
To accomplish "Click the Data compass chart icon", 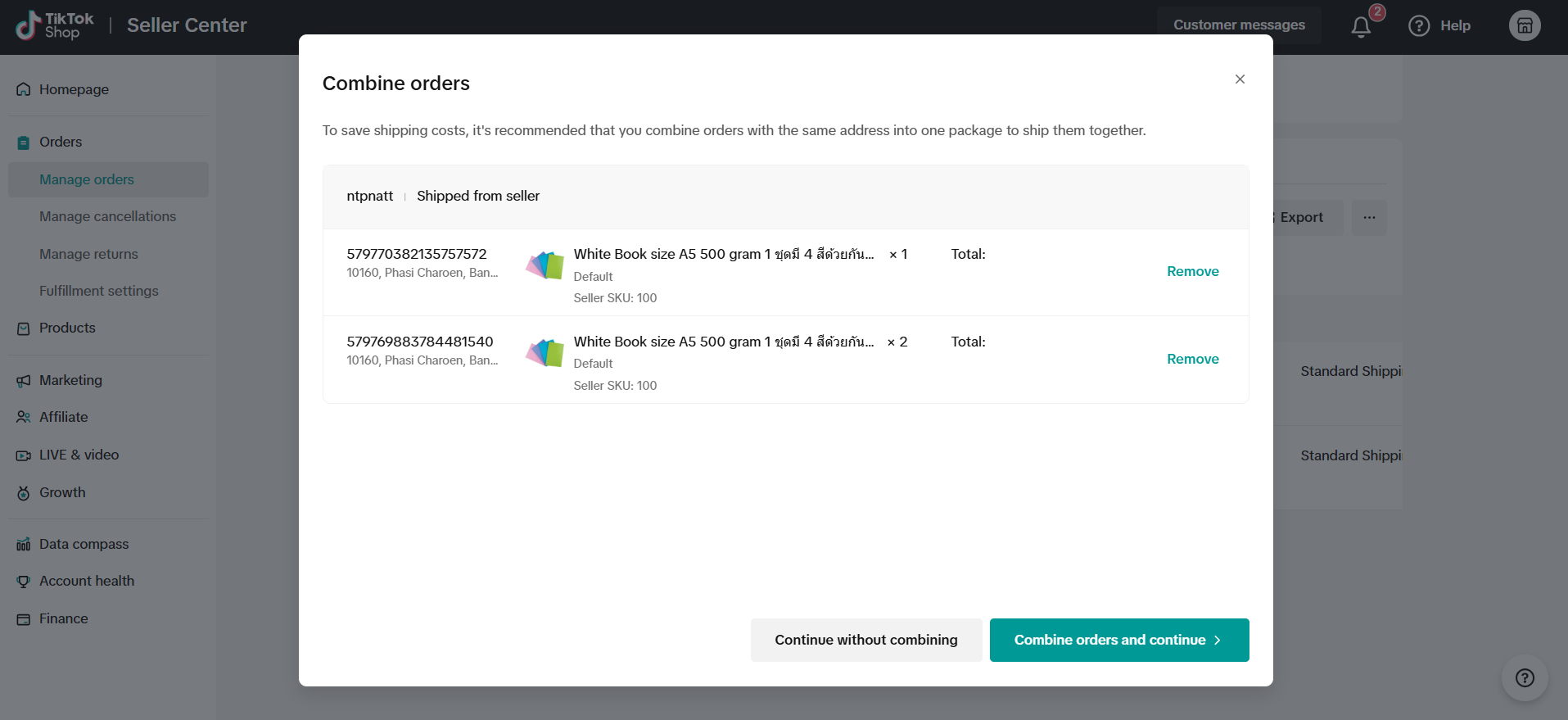I will (24, 545).
